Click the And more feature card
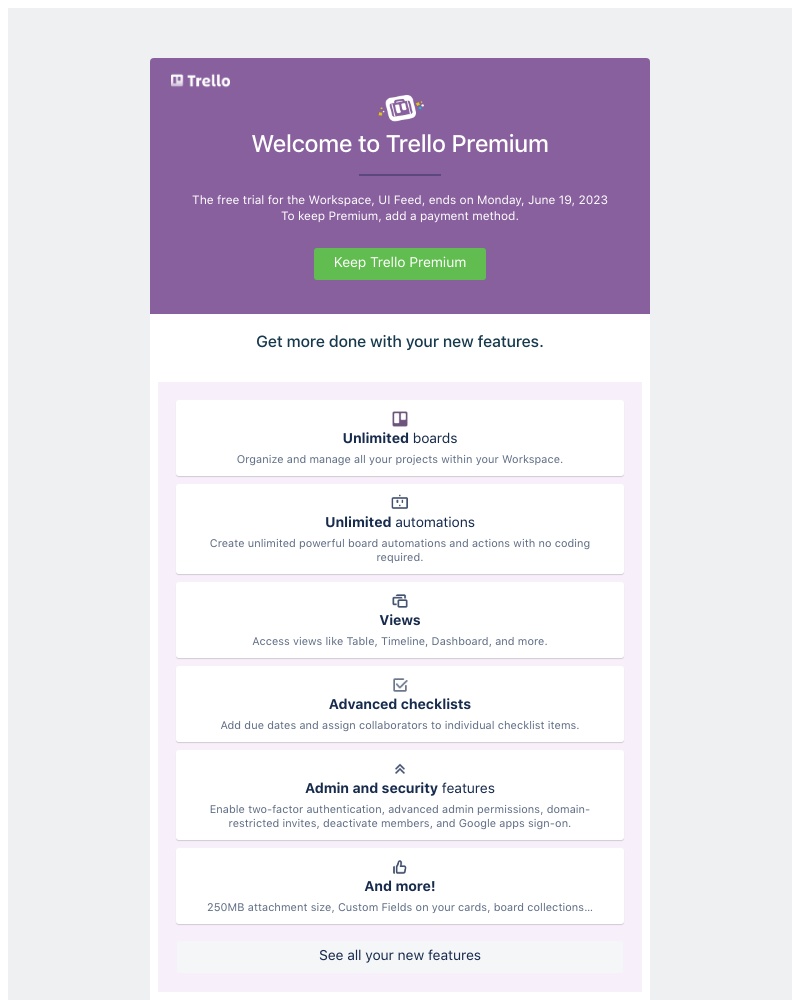 400,885
